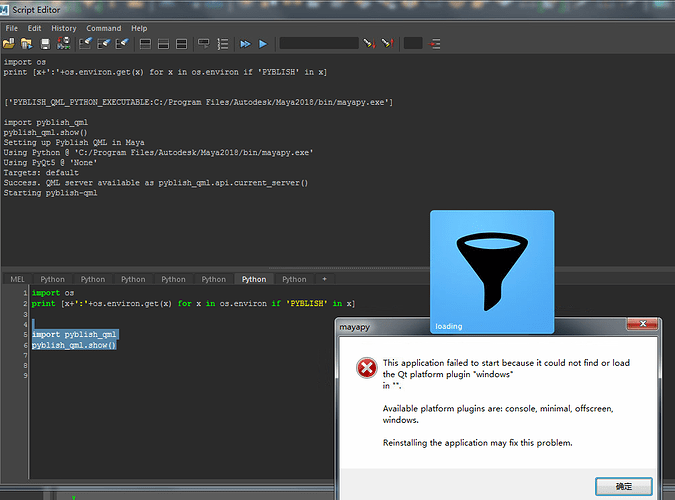Select the Python tab next to MEL
675x500 pixels.
tap(53, 279)
